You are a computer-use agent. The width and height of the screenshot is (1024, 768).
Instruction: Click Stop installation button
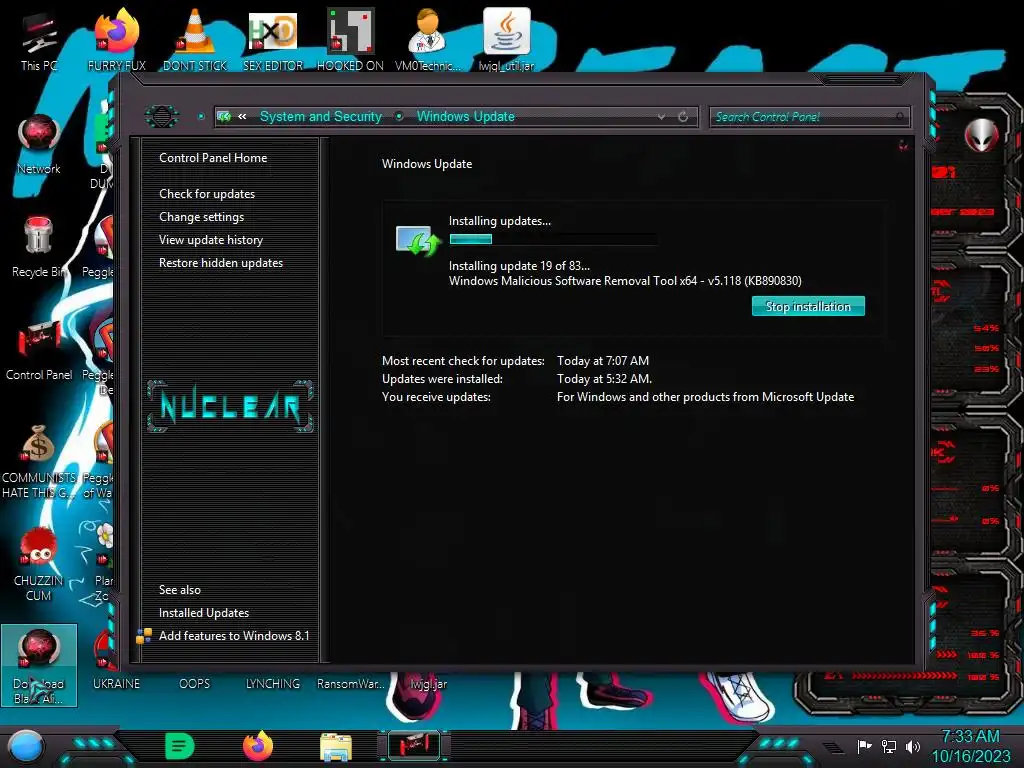click(x=808, y=306)
